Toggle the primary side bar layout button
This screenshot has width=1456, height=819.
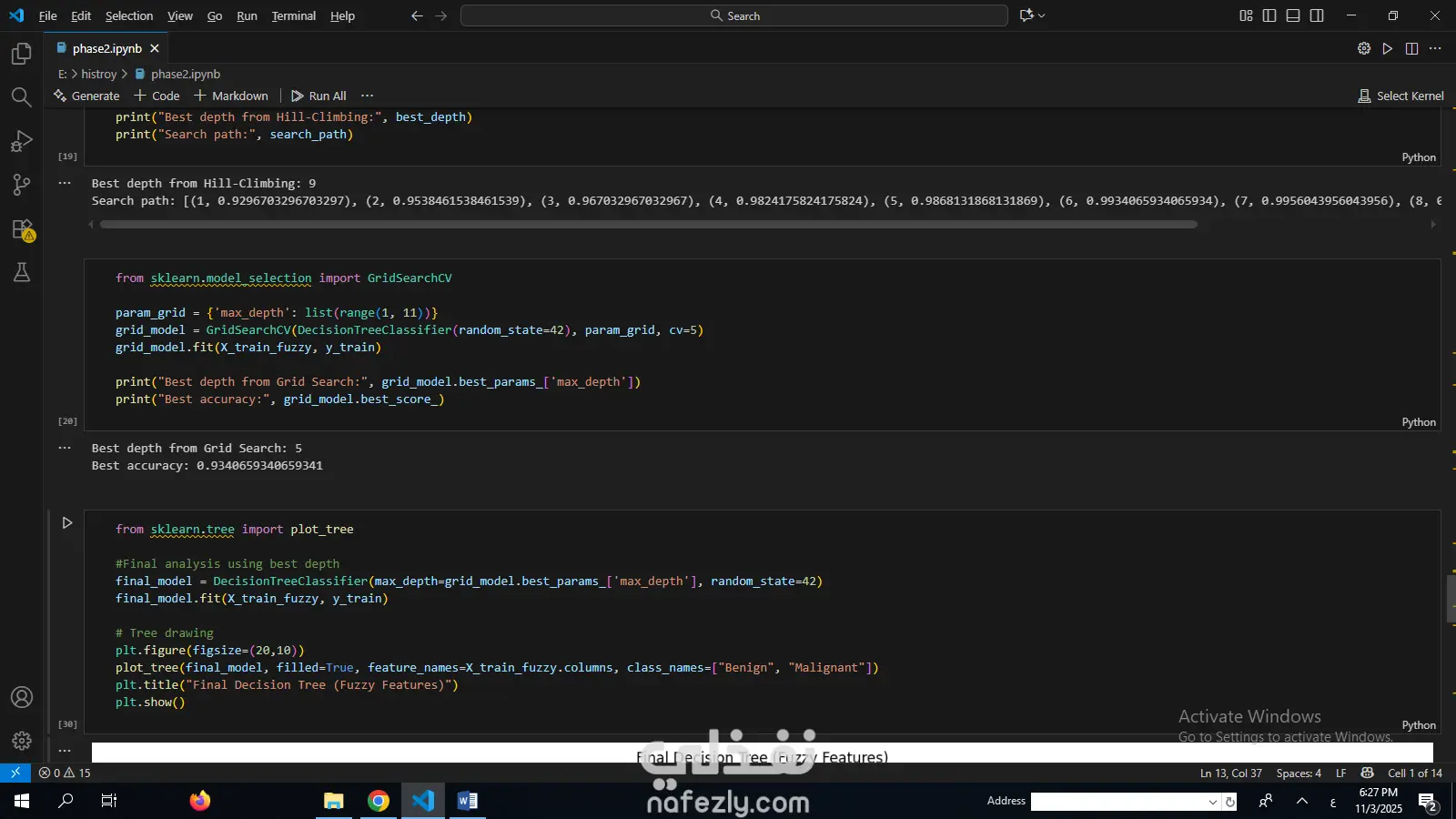(1269, 15)
